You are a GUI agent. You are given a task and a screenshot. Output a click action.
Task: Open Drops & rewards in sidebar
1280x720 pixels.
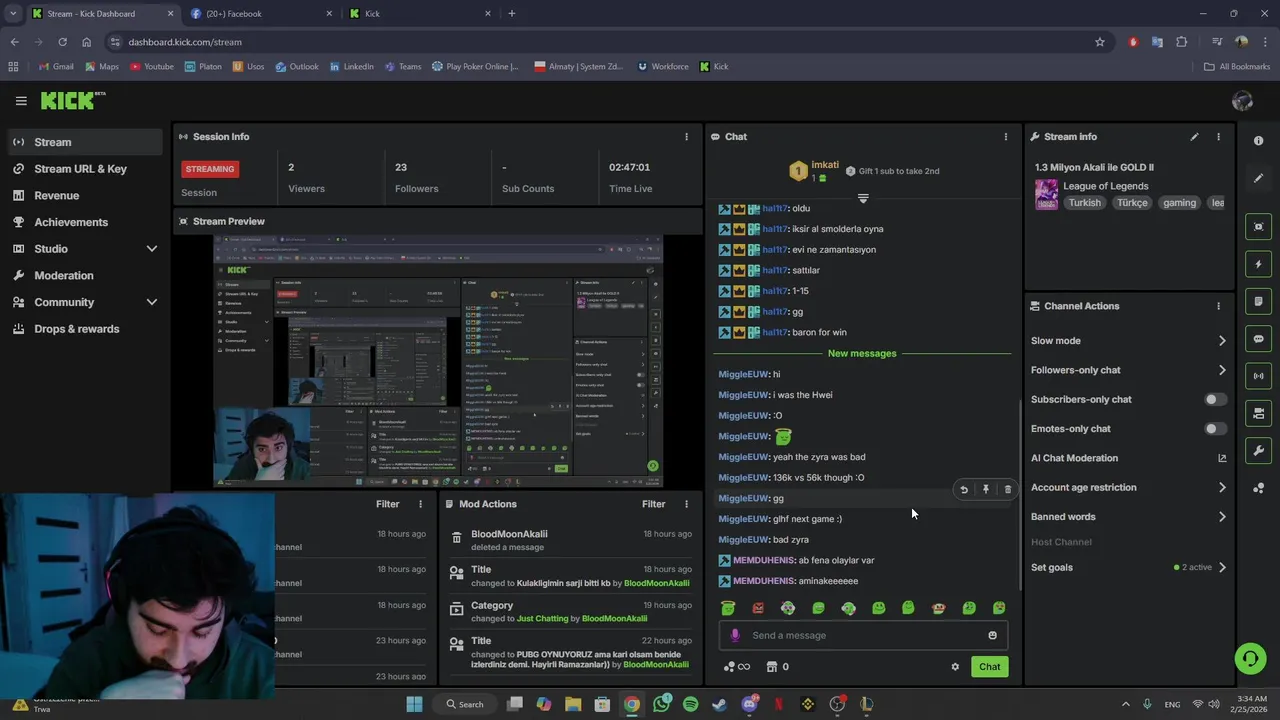click(85, 329)
